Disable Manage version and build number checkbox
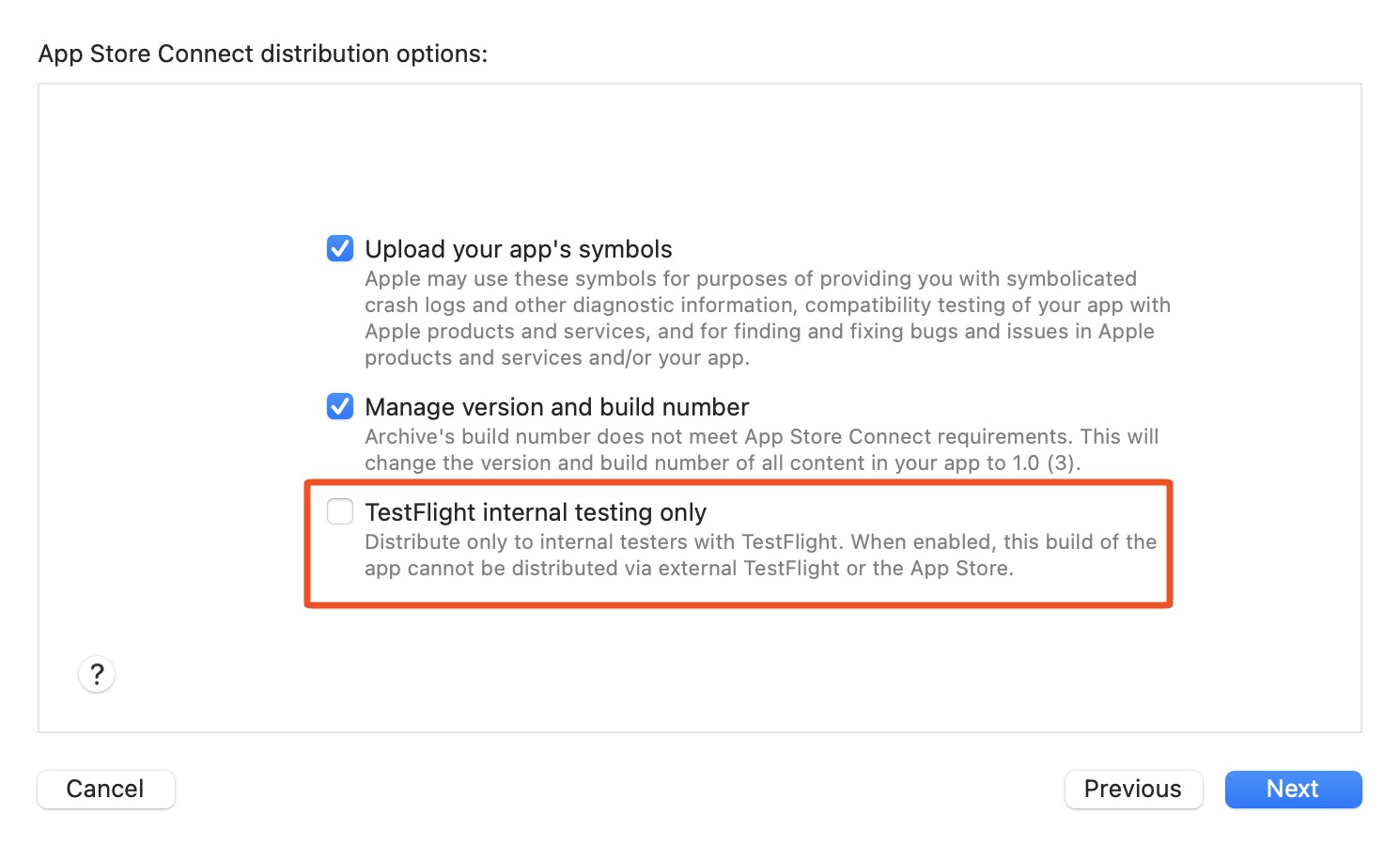1400x846 pixels. pyautogui.click(x=340, y=406)
